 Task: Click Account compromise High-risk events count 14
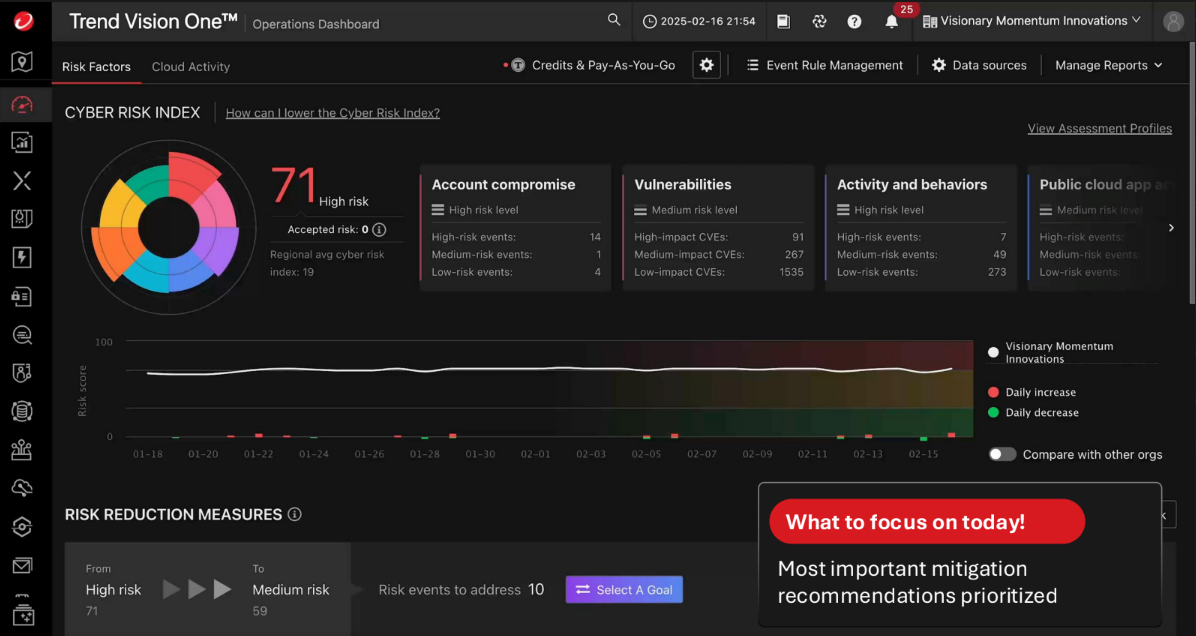tap(595, 237)
